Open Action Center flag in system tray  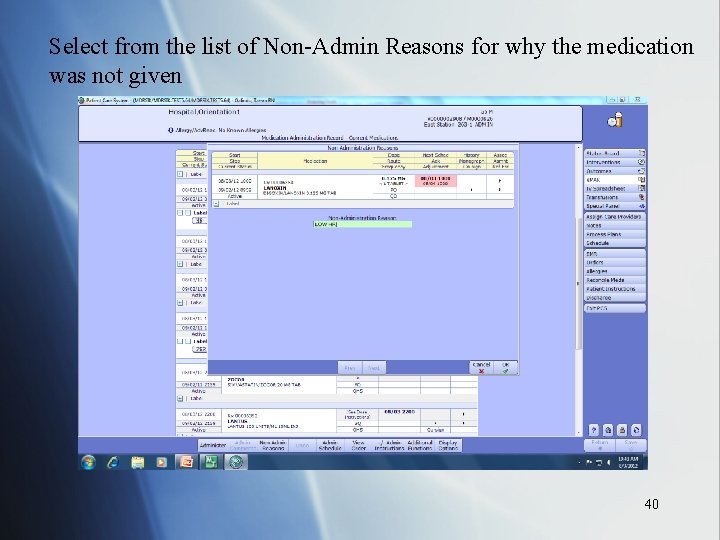[589, 462]
